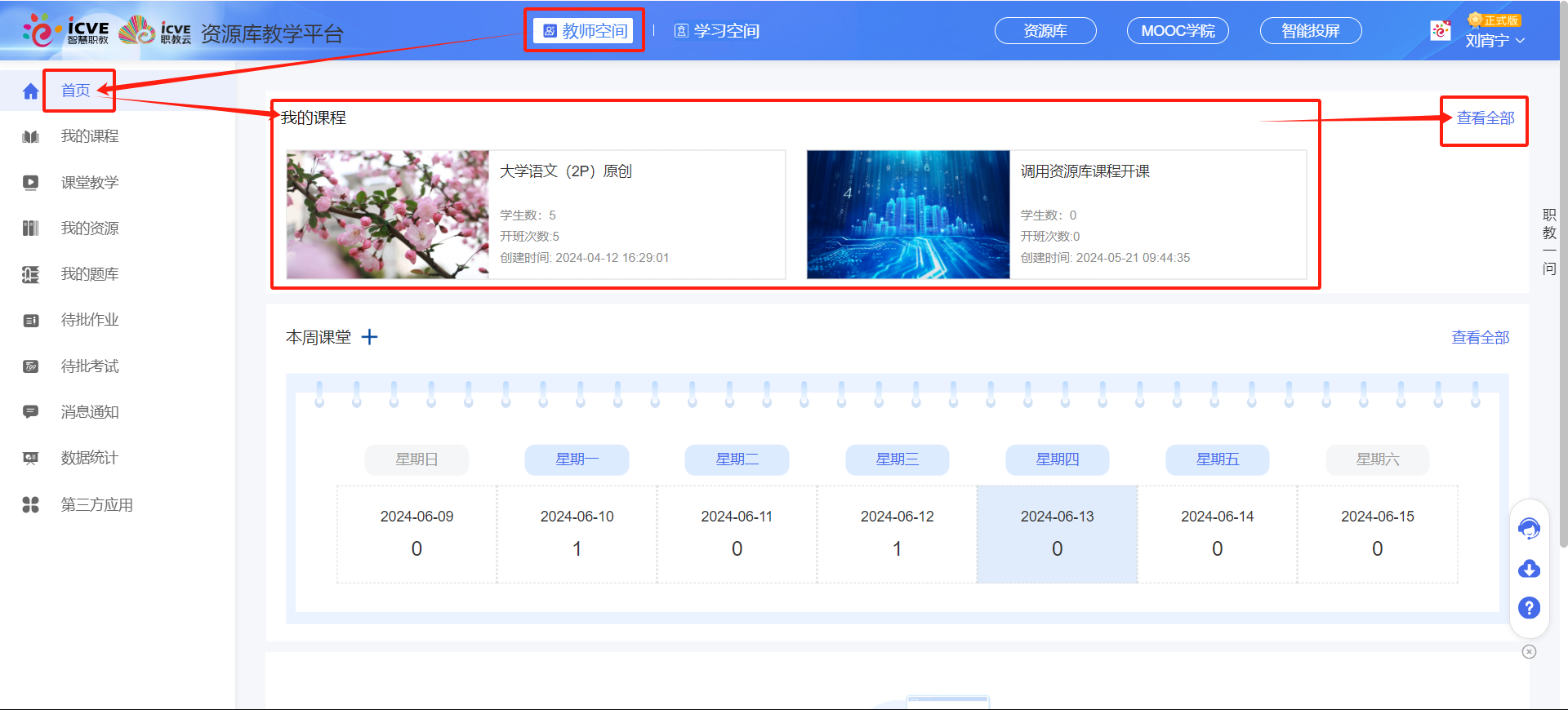Click the 资源库 button
The width and height of the screenshot is (1568, 710).
(1045, 31)
